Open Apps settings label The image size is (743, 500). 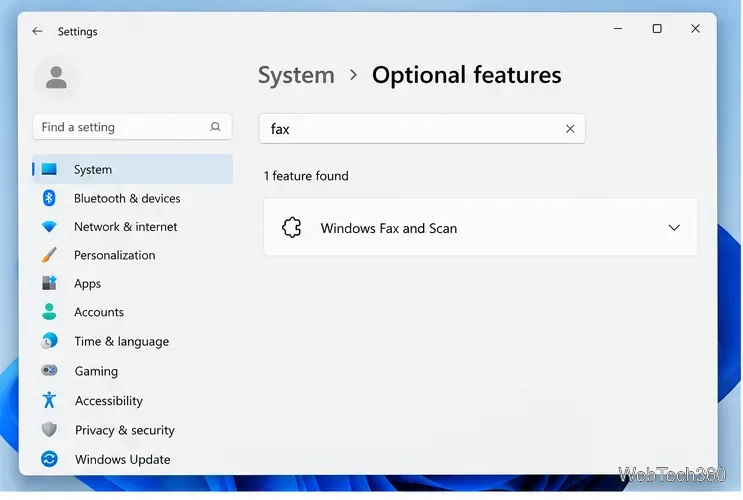coord(88,283)
